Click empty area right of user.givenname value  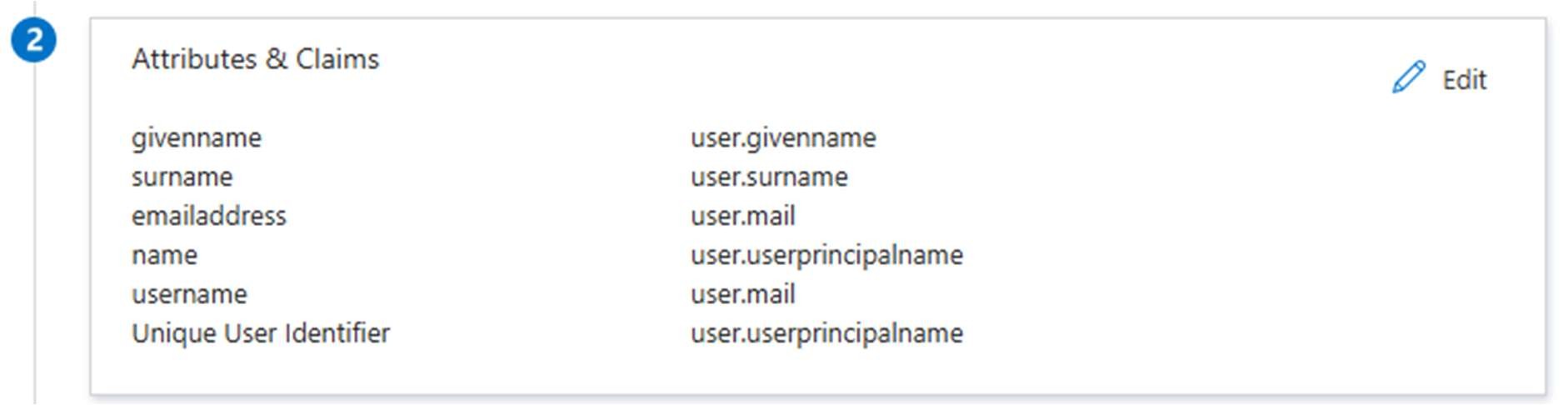pyautogui.click(x=1166, y=137)
